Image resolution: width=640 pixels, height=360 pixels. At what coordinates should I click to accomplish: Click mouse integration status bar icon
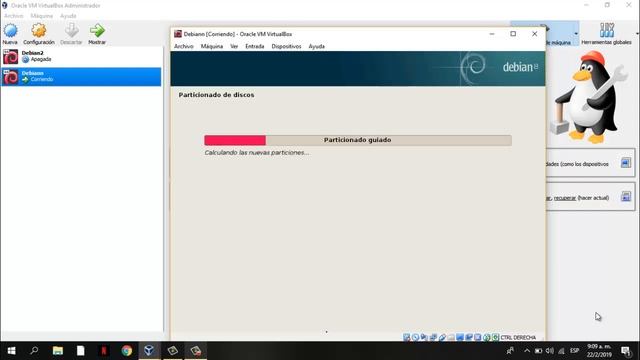tap(487, 338)
